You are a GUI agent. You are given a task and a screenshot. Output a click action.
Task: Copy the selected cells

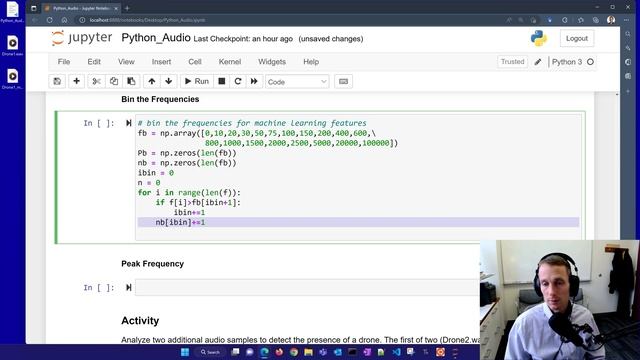[x=114, y=81]
